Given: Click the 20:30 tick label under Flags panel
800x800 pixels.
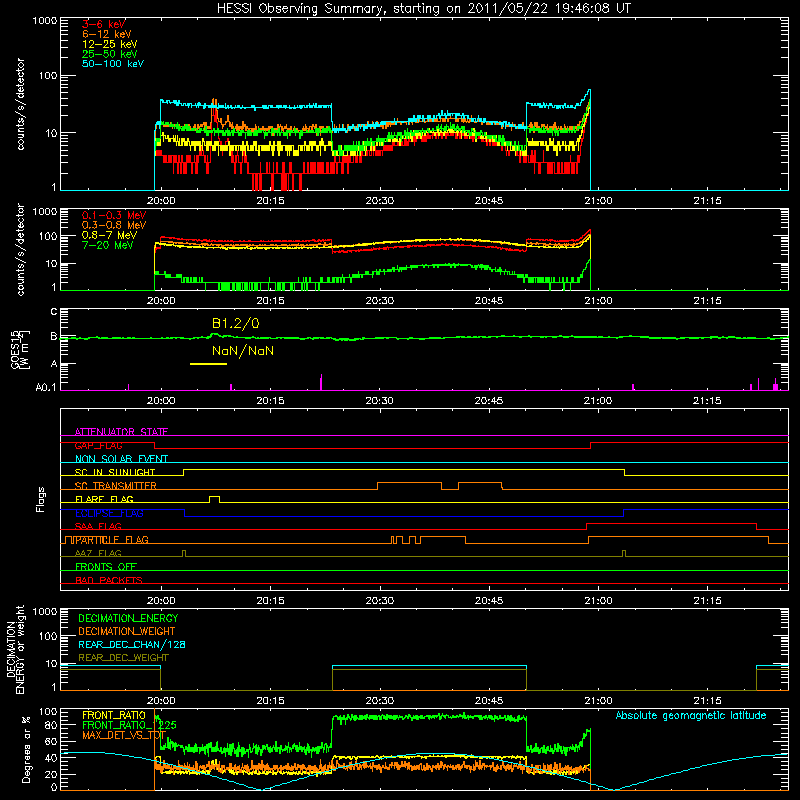Looking at the screenshot, I should 380,601.
